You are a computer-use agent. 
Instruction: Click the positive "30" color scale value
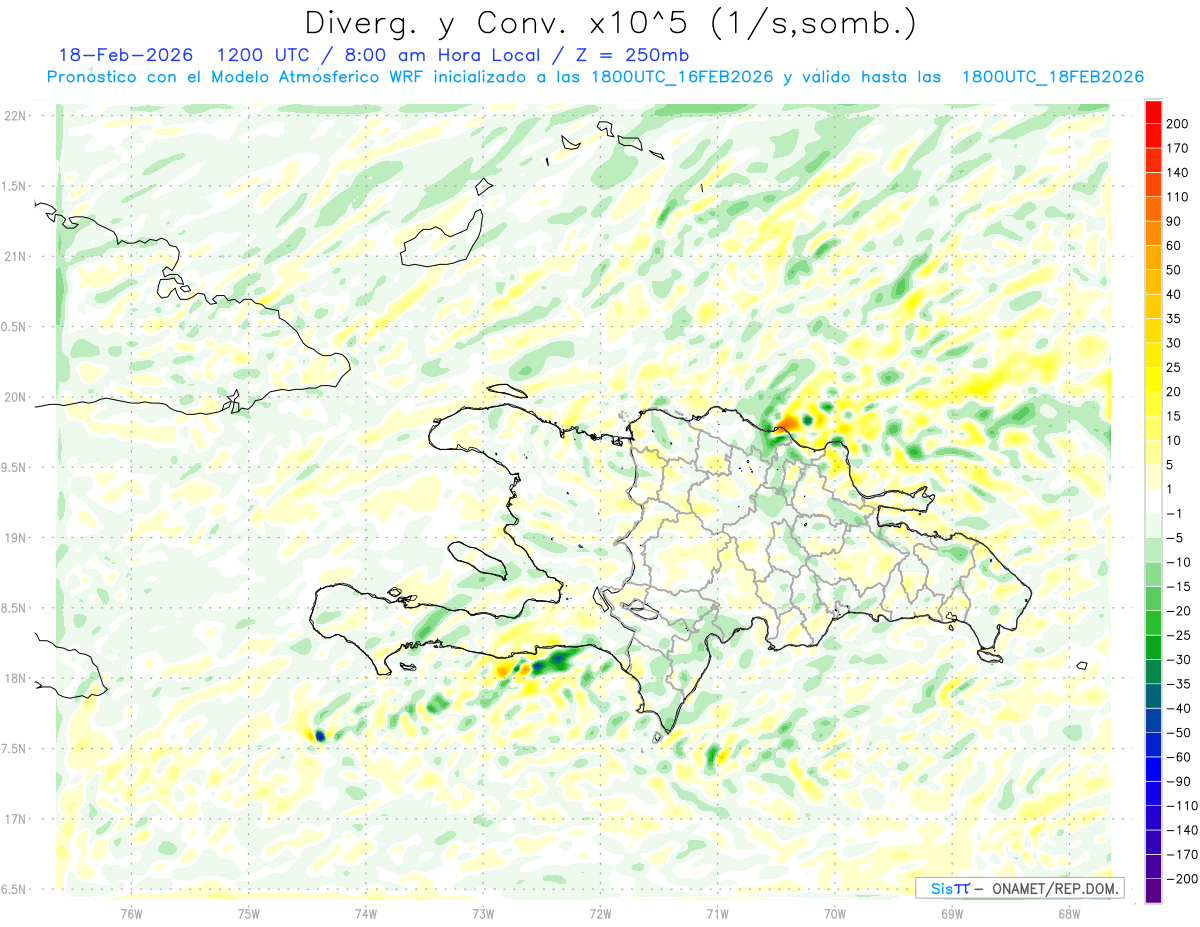(x=1175, y=343)
